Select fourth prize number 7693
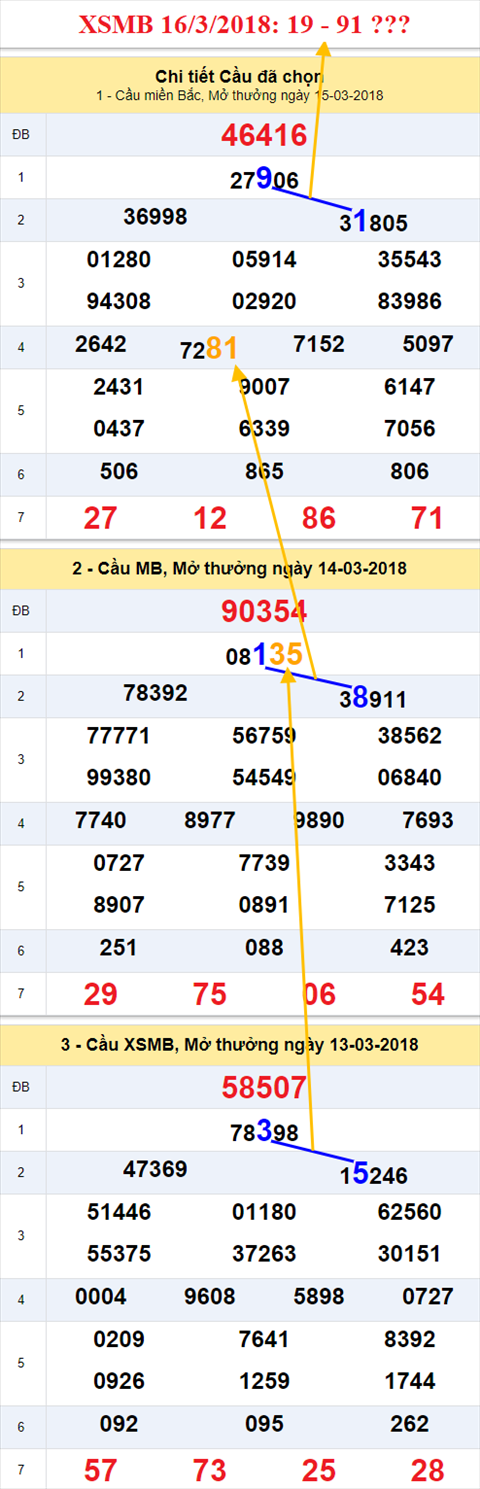Viewport: 480px width, 1489px height. click(x=428, y=820)
